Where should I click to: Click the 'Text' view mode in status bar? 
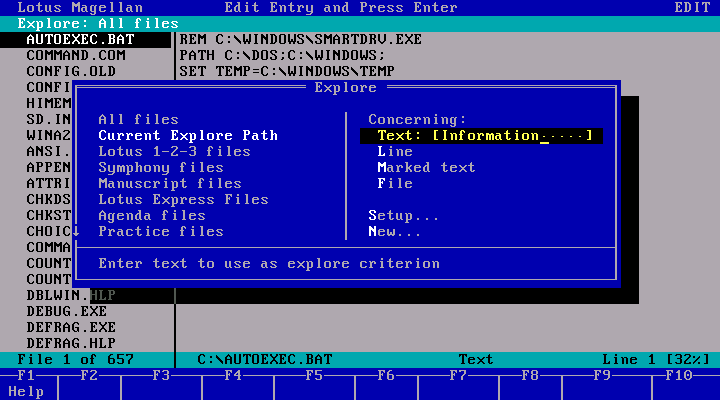coord(476,360)
